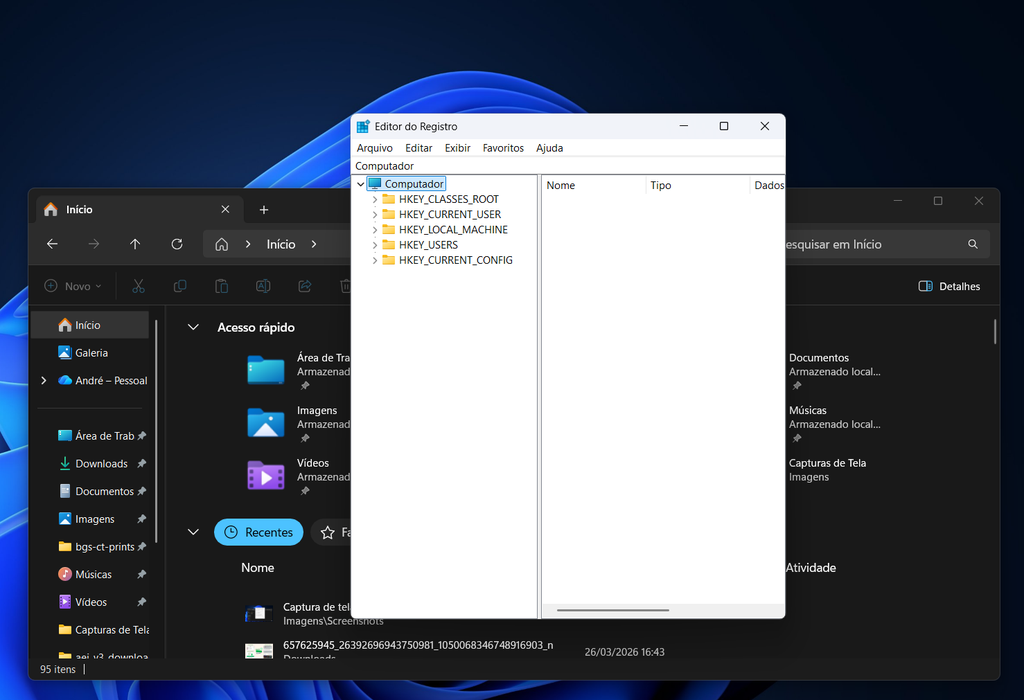Screen dimensions: 1024x700
Task: Click the Galeria icon in sidebar
Action: [65, 353]
